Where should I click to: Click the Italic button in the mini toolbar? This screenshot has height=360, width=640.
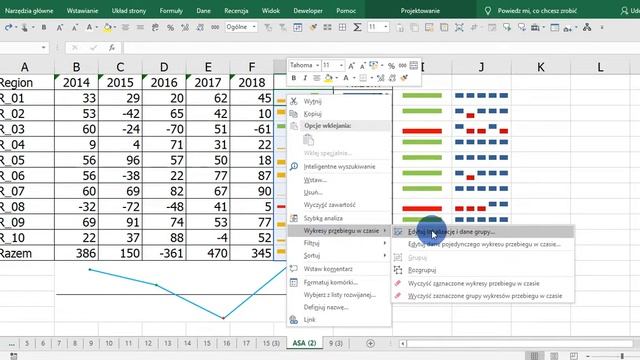(305, 78)
